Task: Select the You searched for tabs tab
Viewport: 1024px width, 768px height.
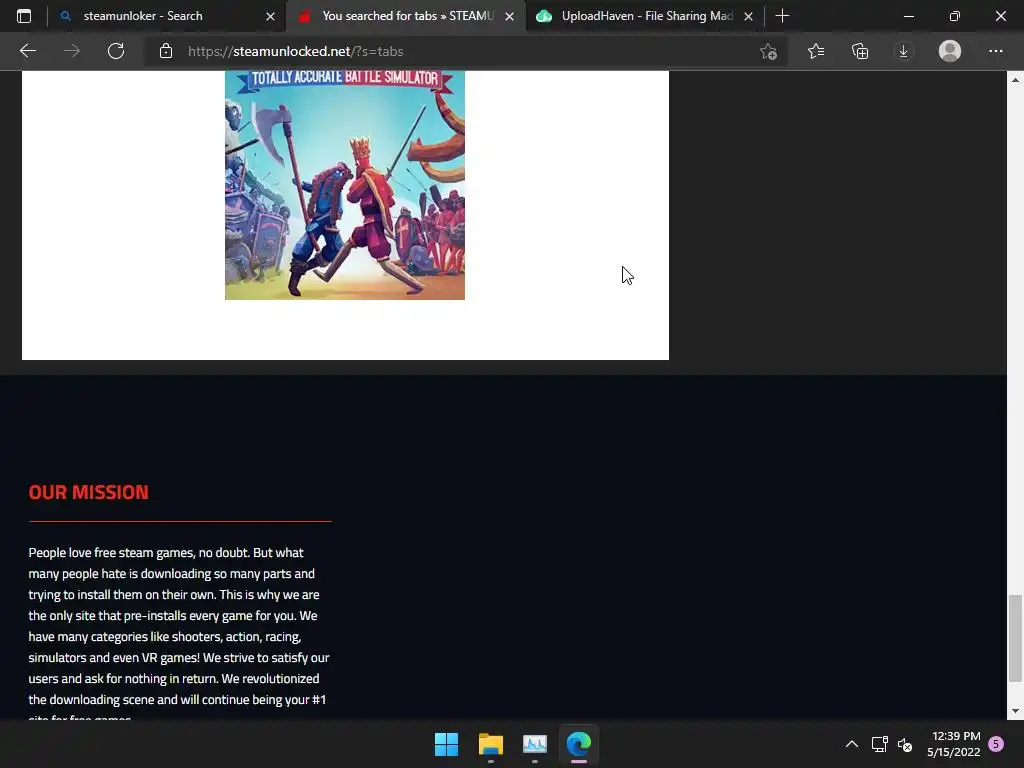Action: [x=406, y=16]
